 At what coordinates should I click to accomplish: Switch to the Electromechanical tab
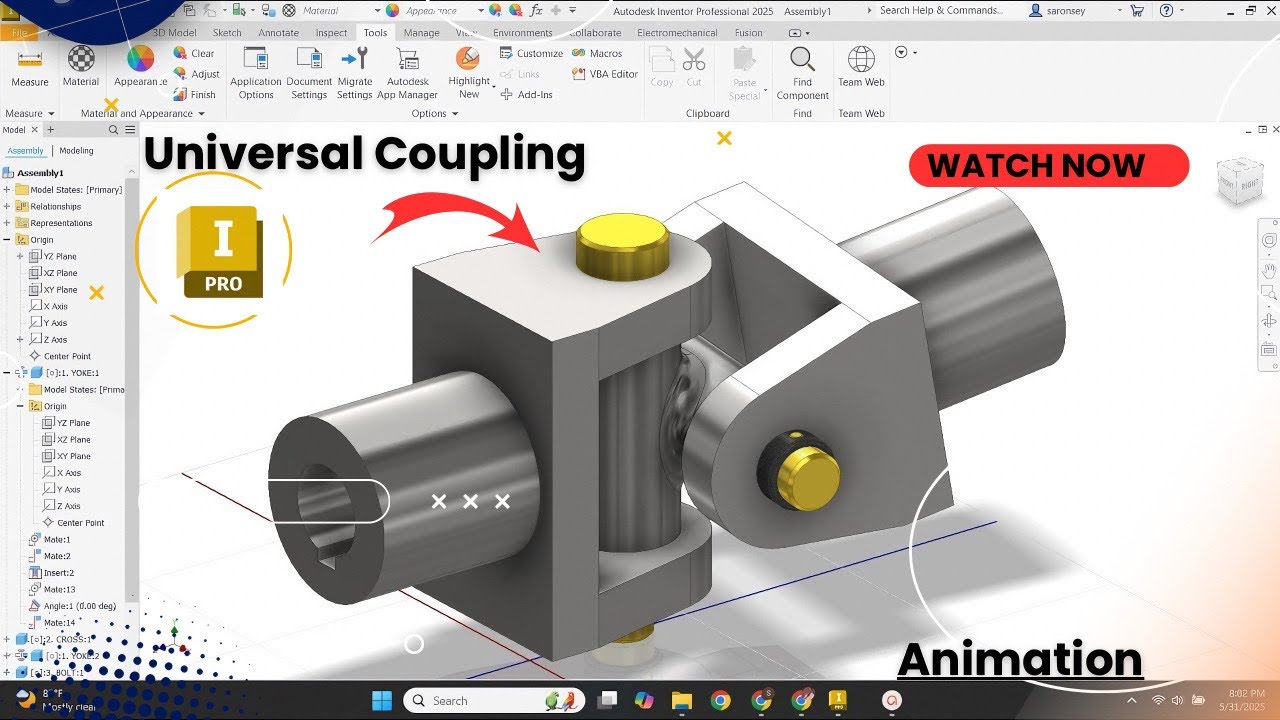[x=675, y=32]
